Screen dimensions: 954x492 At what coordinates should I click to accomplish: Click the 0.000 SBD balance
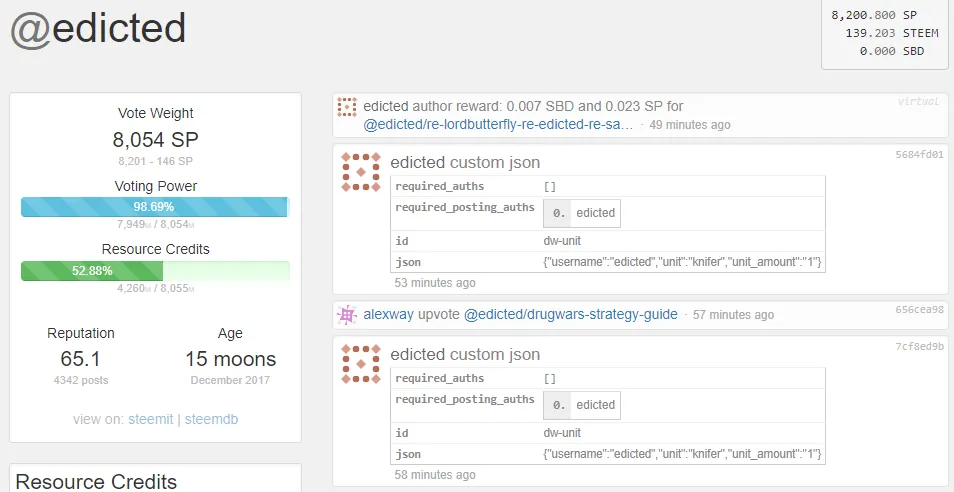tap(892, 51)
